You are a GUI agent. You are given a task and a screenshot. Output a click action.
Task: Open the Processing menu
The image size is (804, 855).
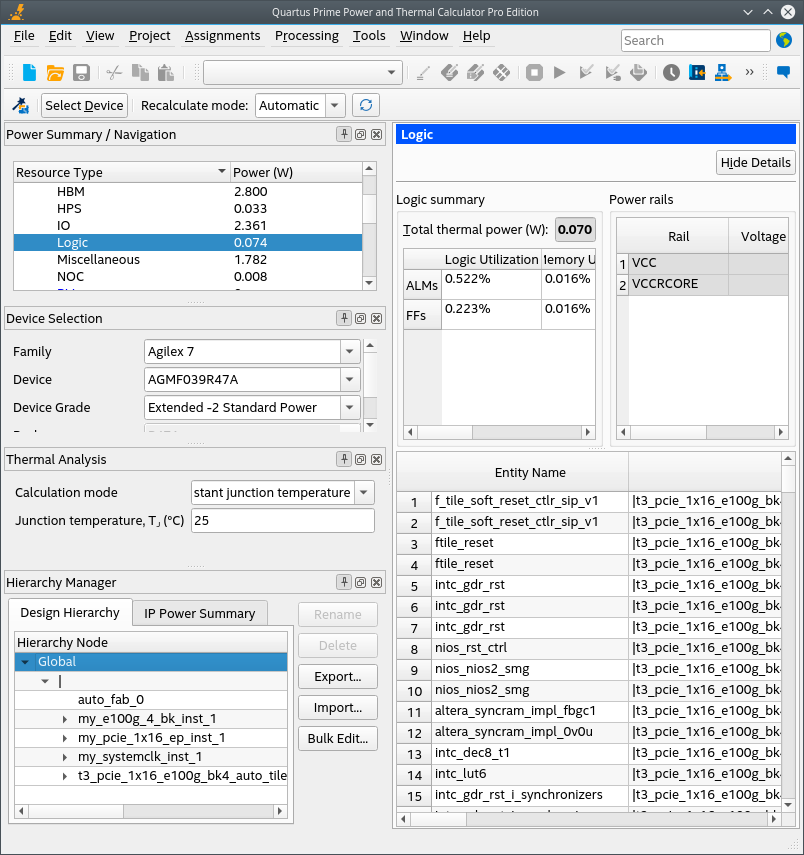(306, 36)
